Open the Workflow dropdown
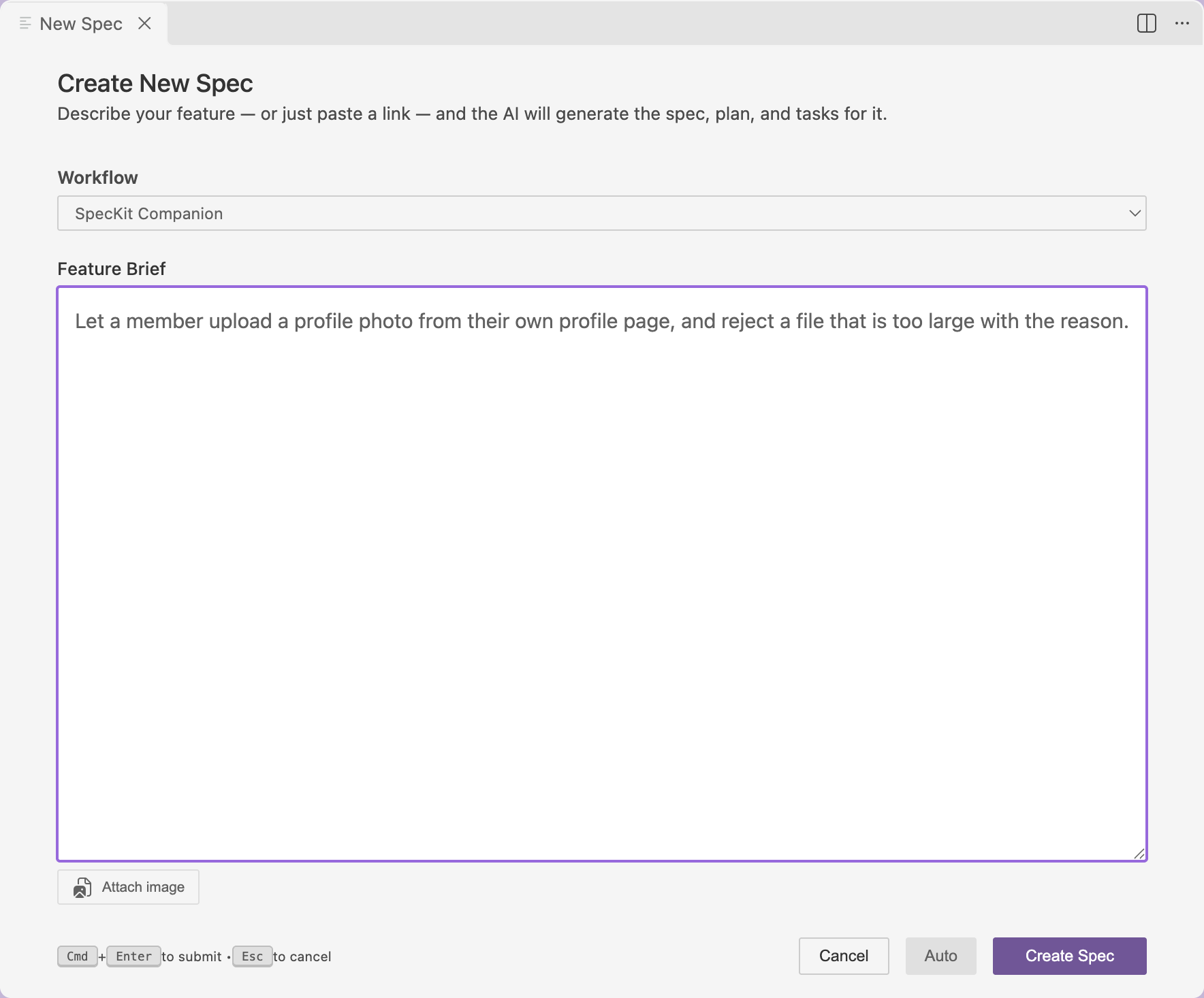This screenshot has width=1204, height=998. click(x=602, y=213)
